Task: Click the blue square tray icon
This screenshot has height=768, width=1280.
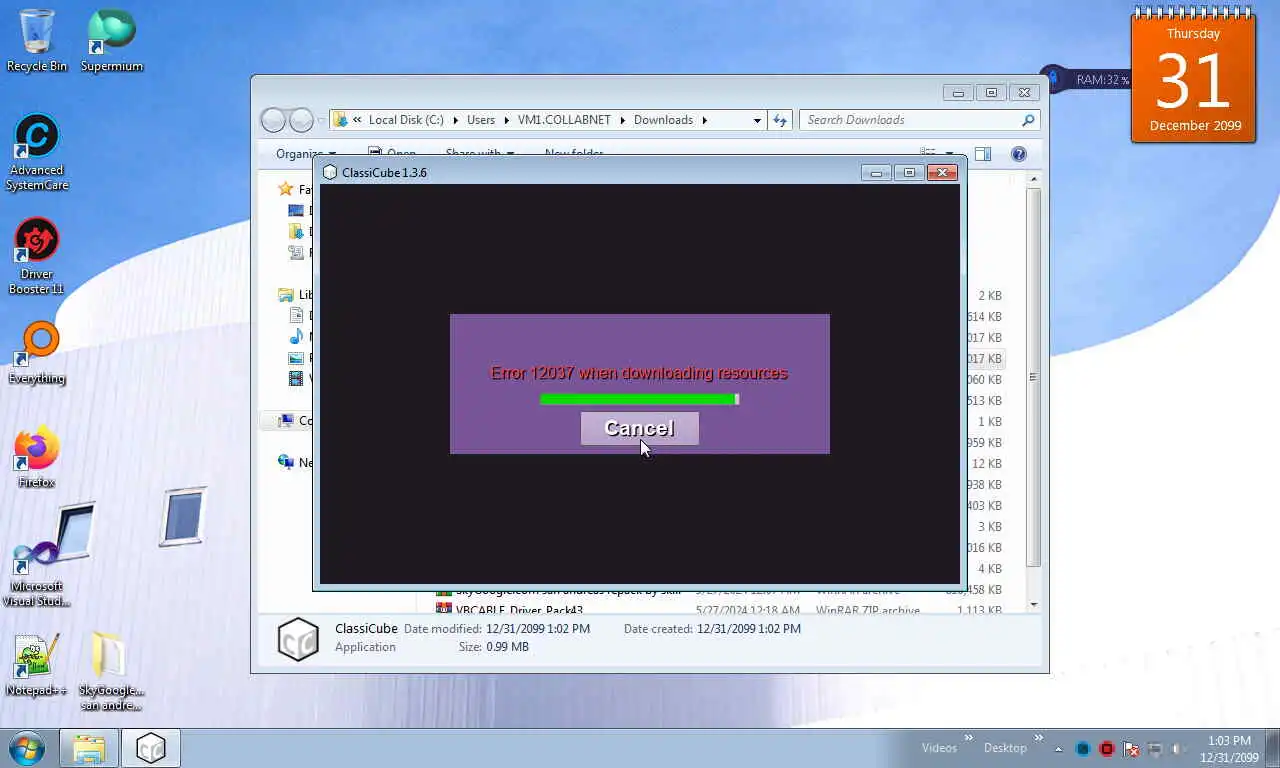Action: click(1083, 749)
